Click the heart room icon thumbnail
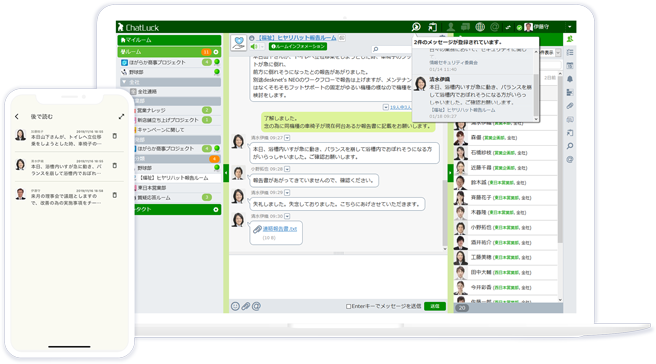The height and width of the screenshot is (364, 656). (x=239, y=43)
